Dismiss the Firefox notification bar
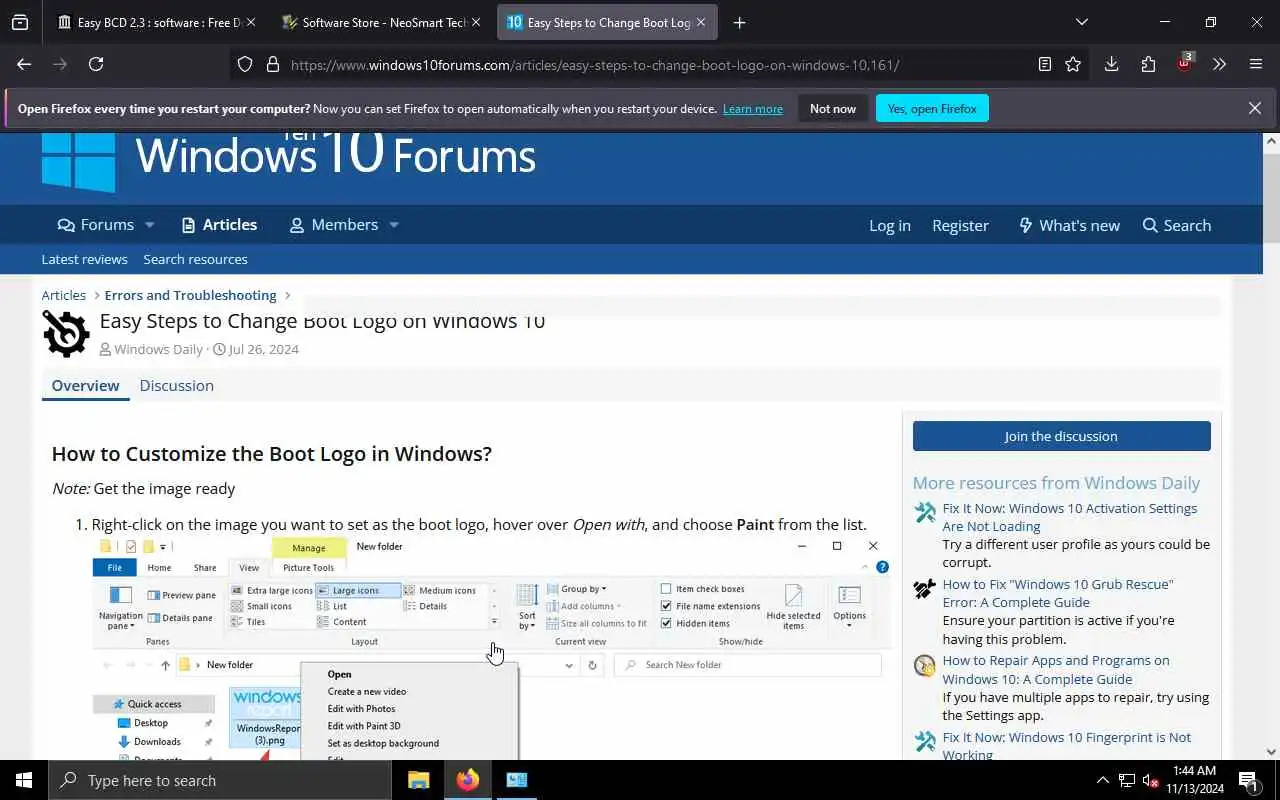Image resolution: width=1280 pixels, height=800 pixels. pos(1255,108)
